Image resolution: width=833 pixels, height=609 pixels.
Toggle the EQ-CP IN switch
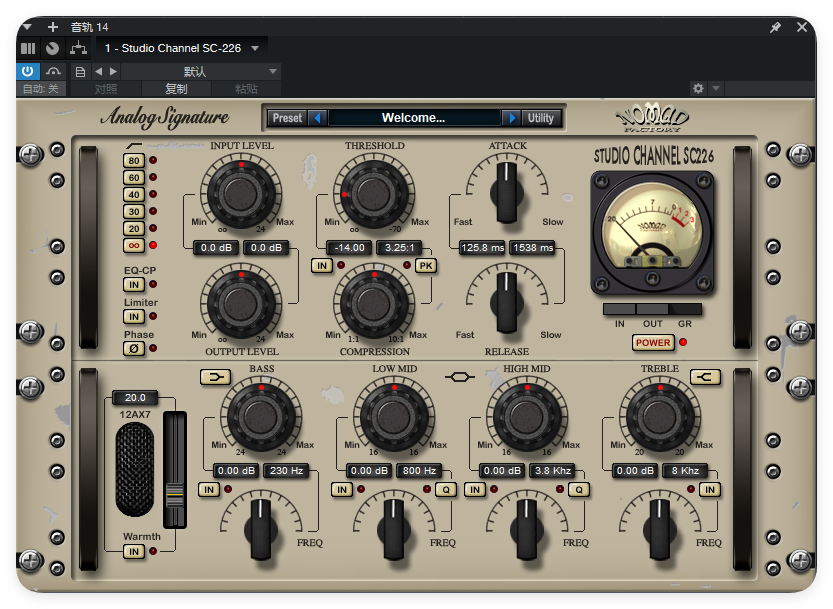[x=134, y=285]
